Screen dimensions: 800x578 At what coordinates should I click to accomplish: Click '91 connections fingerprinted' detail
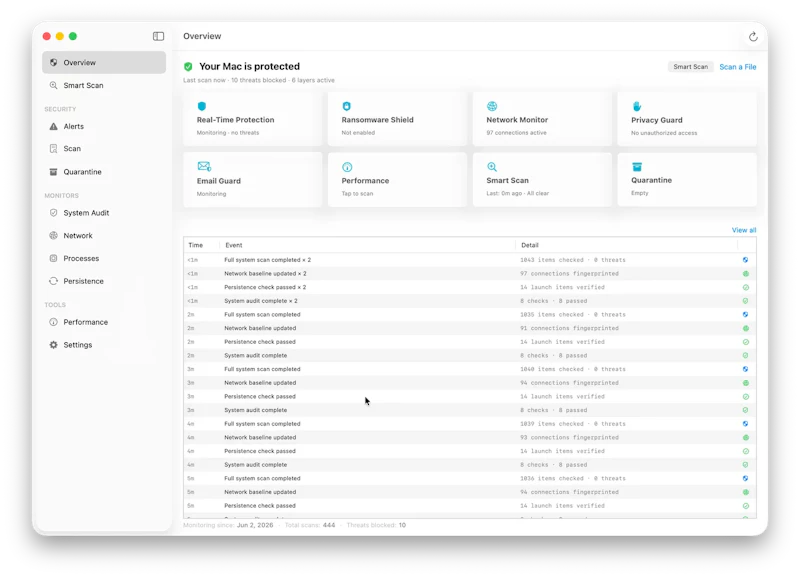[x=569, y=329]
